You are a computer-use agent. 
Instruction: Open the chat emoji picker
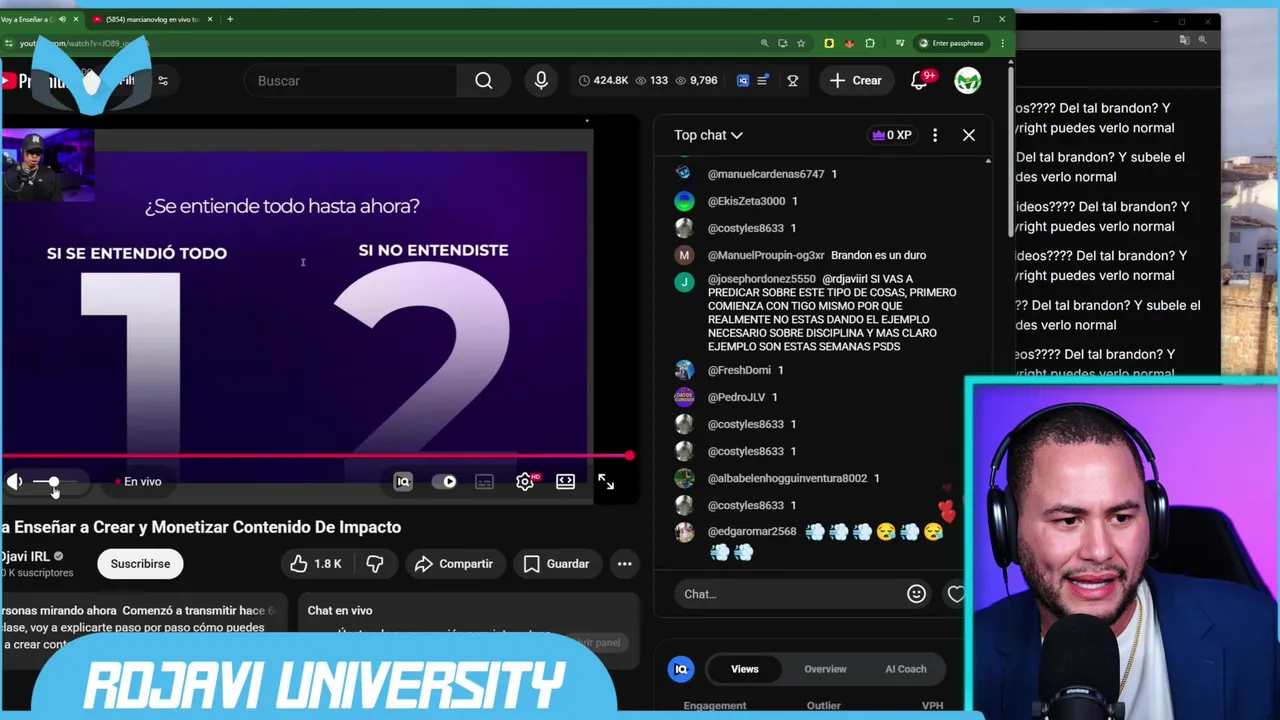pyautogui.click(x=916, y=594)
